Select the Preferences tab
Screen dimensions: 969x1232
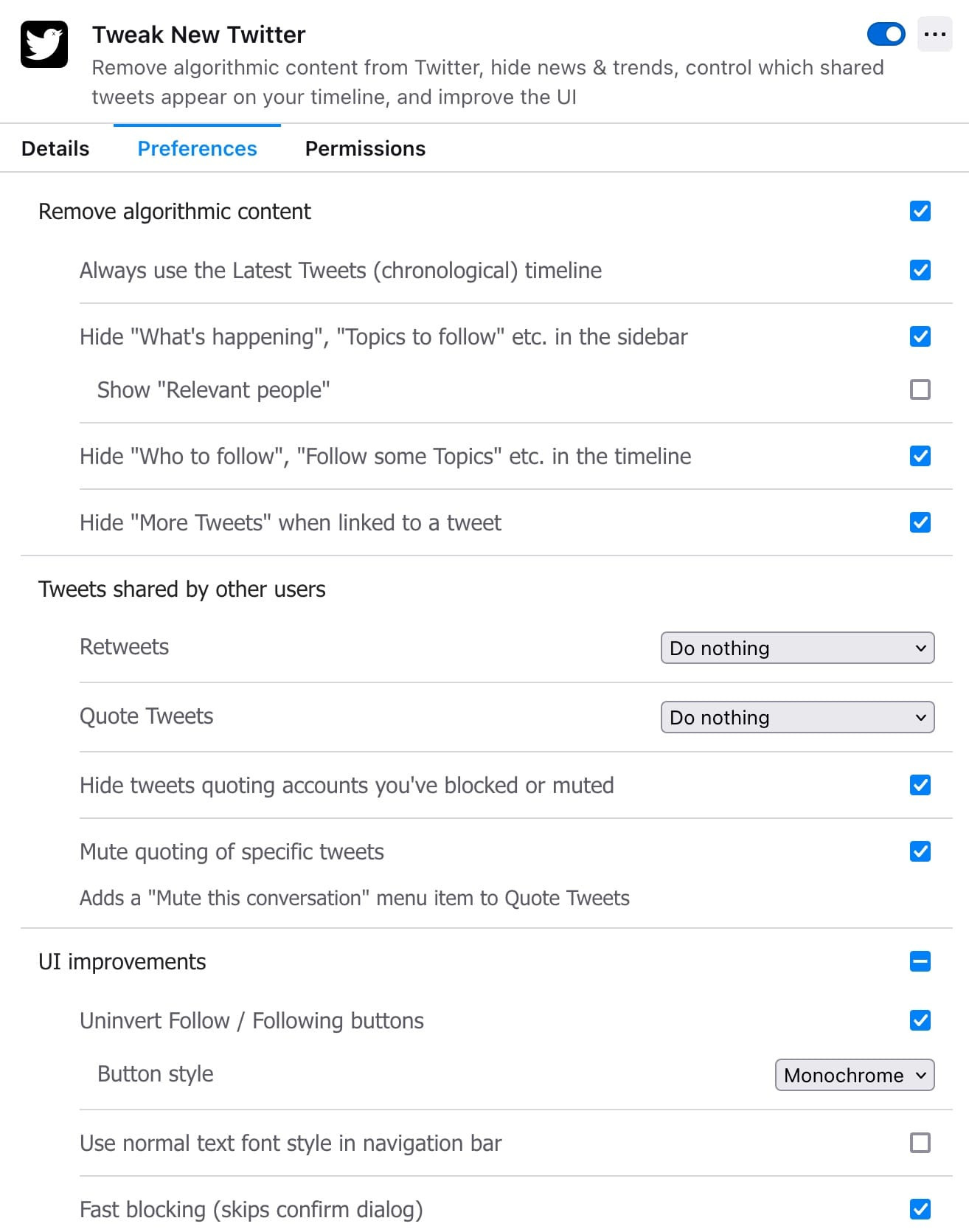click(x=197, y=149)
